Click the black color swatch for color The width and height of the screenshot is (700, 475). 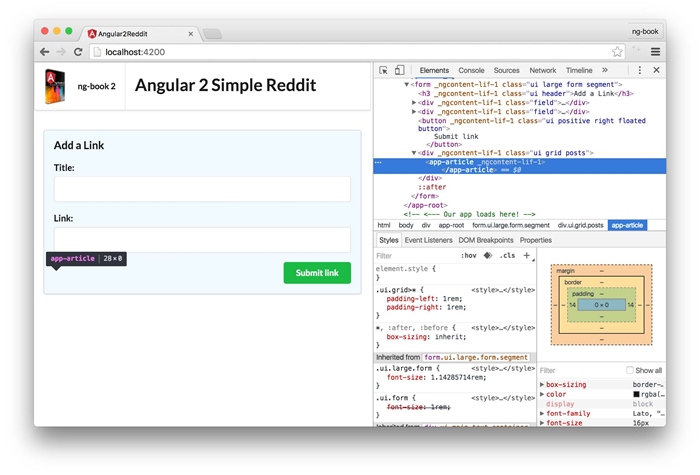coord(636,394)
